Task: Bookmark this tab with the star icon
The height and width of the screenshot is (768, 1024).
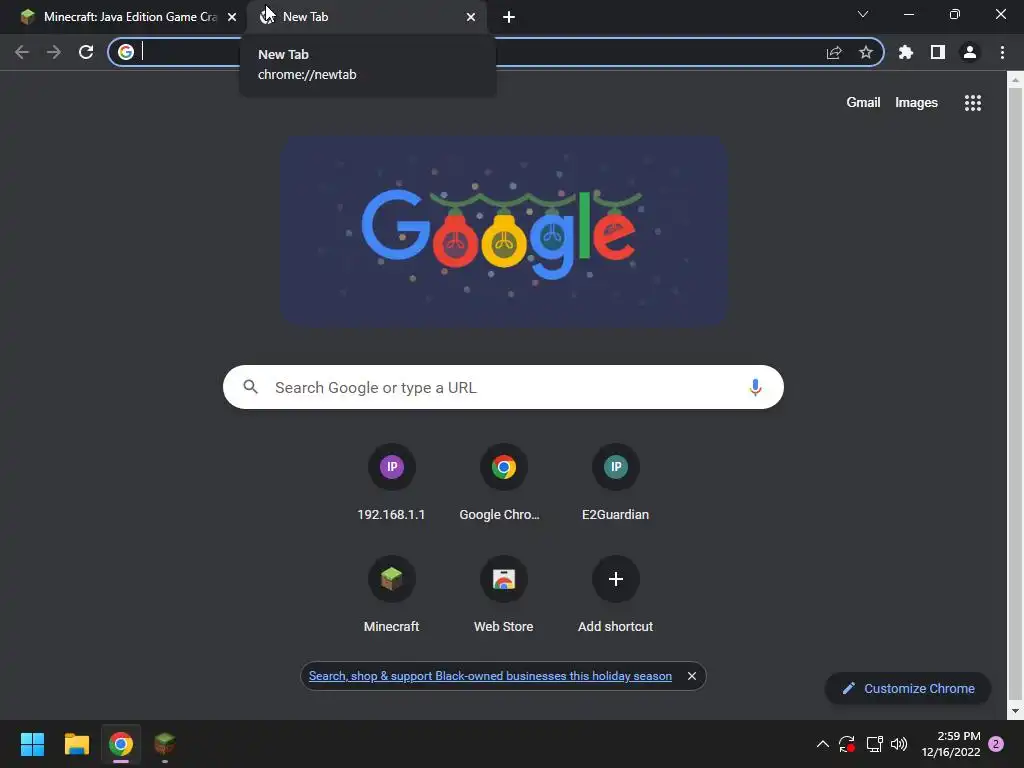Action: [866, 52]
